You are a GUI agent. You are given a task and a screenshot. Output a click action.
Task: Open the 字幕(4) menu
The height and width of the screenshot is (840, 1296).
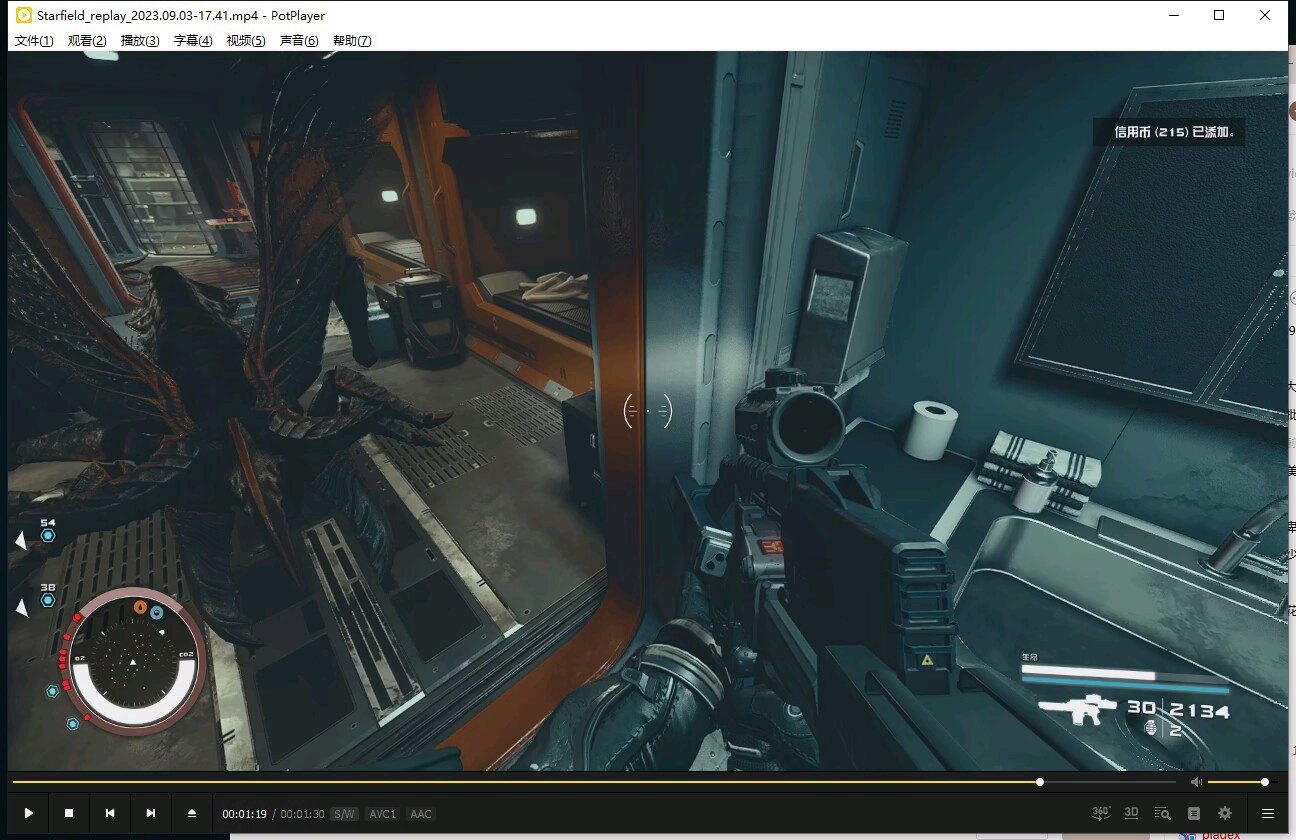coord(193,41)
